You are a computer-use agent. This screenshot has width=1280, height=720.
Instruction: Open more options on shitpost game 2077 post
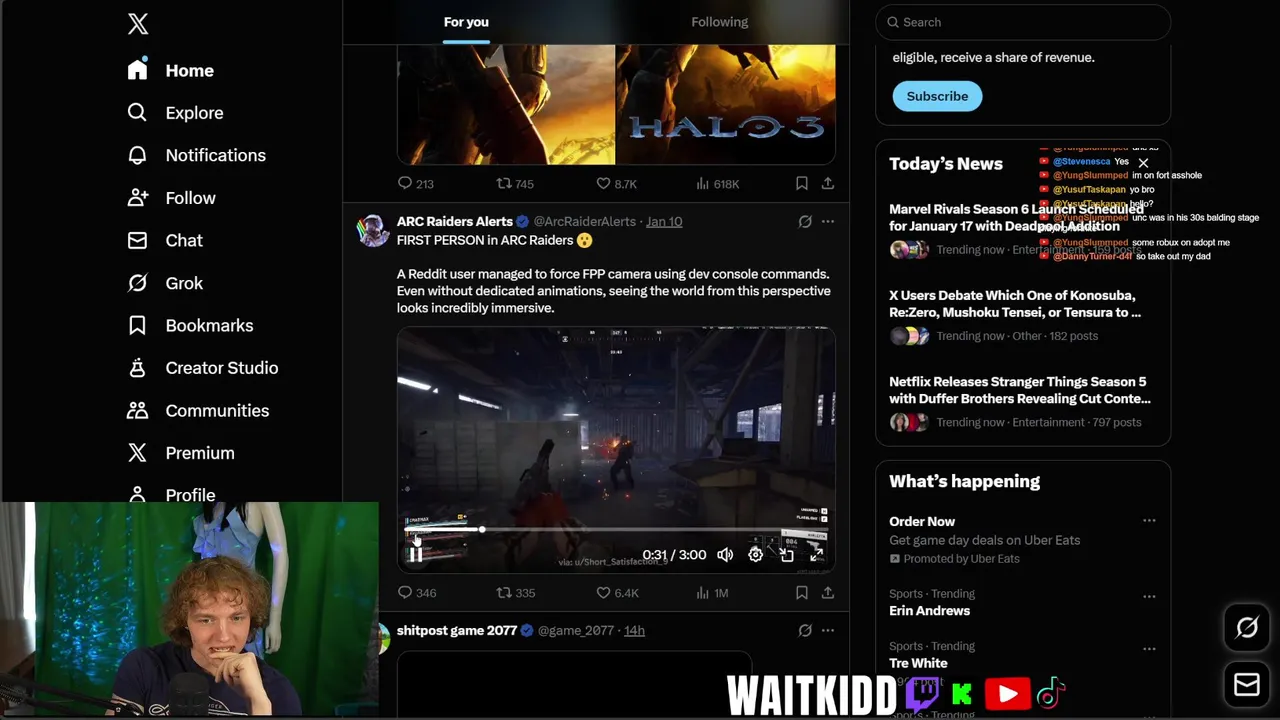(x=828, y=630)
